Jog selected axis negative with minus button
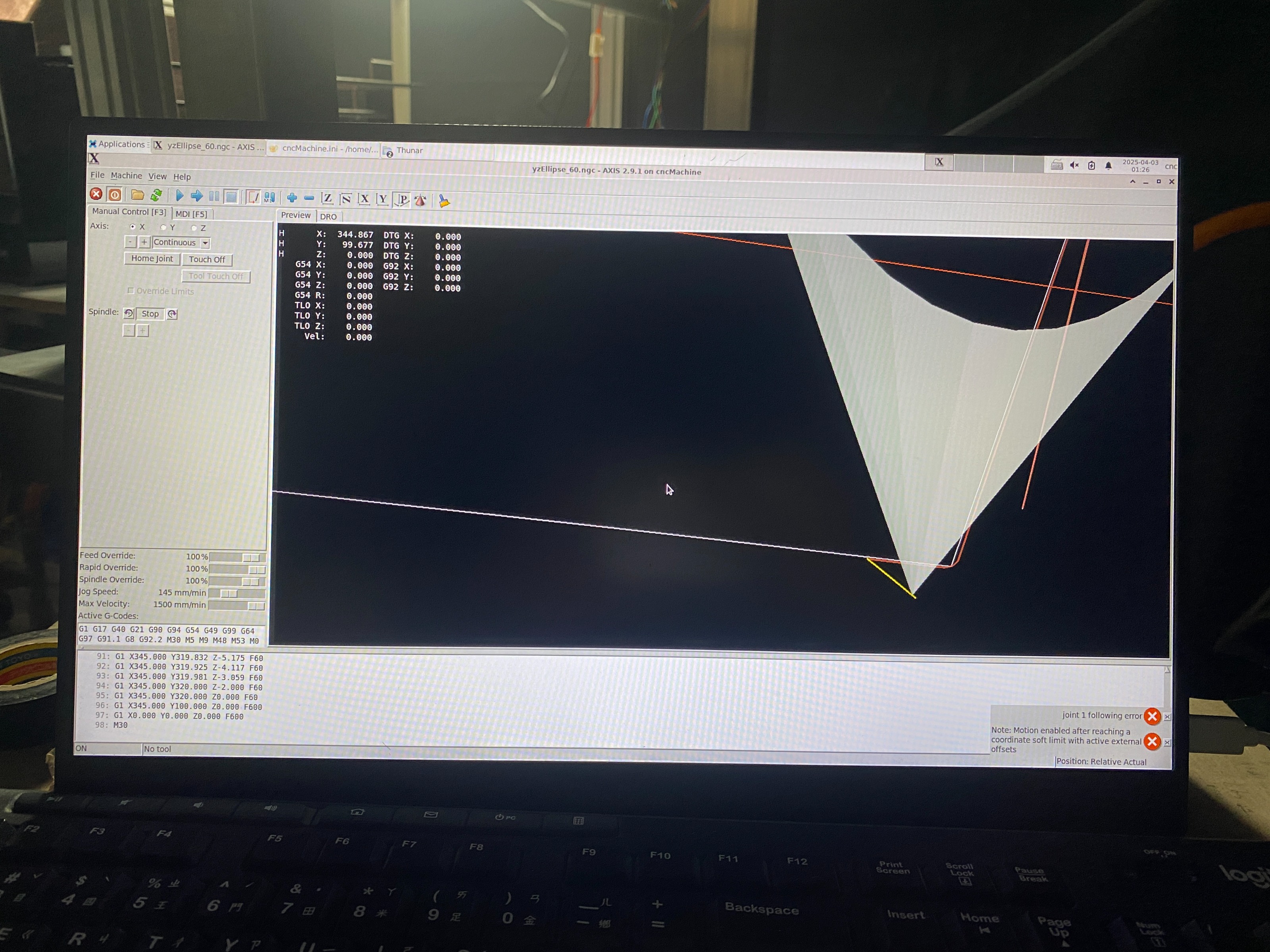1270x952 pixels. point(130,242)
